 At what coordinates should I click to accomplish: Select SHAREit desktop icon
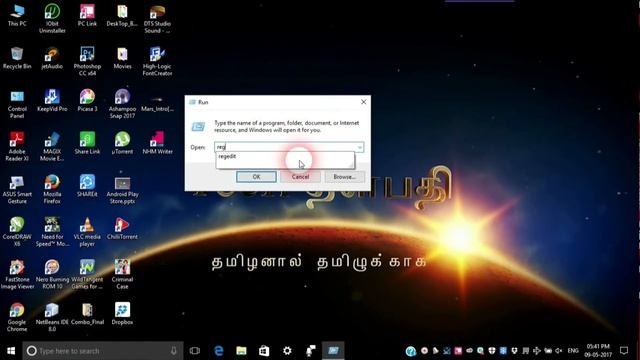coord(87,186)
